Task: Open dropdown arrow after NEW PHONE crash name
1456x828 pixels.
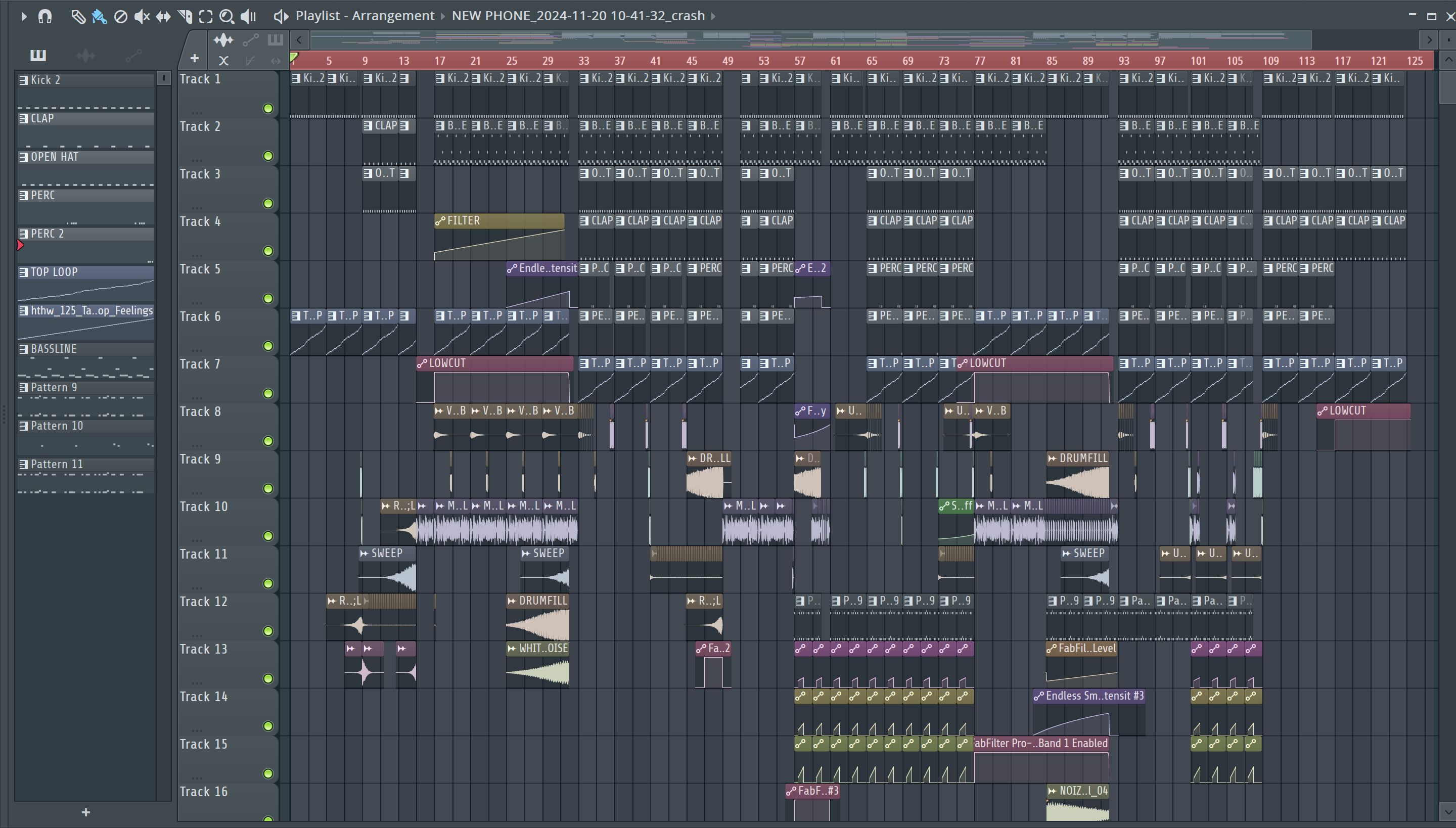Action: coord(713,17)
